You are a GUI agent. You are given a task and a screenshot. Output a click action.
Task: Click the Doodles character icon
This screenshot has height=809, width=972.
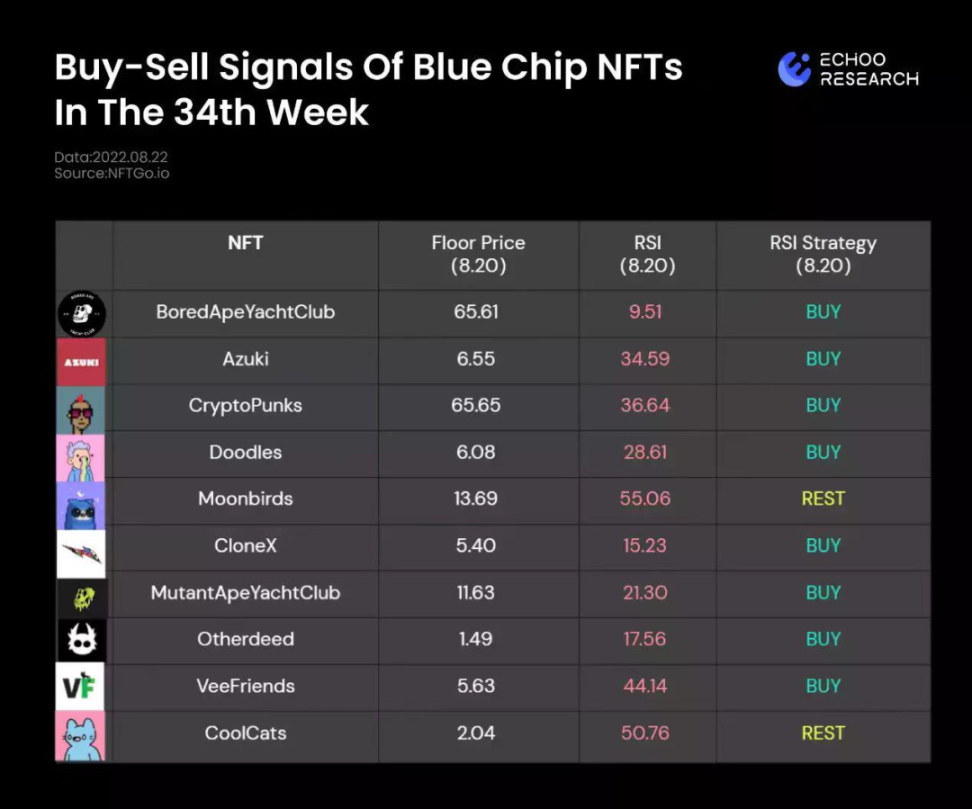pyautogui.click(x=81, y=454)
